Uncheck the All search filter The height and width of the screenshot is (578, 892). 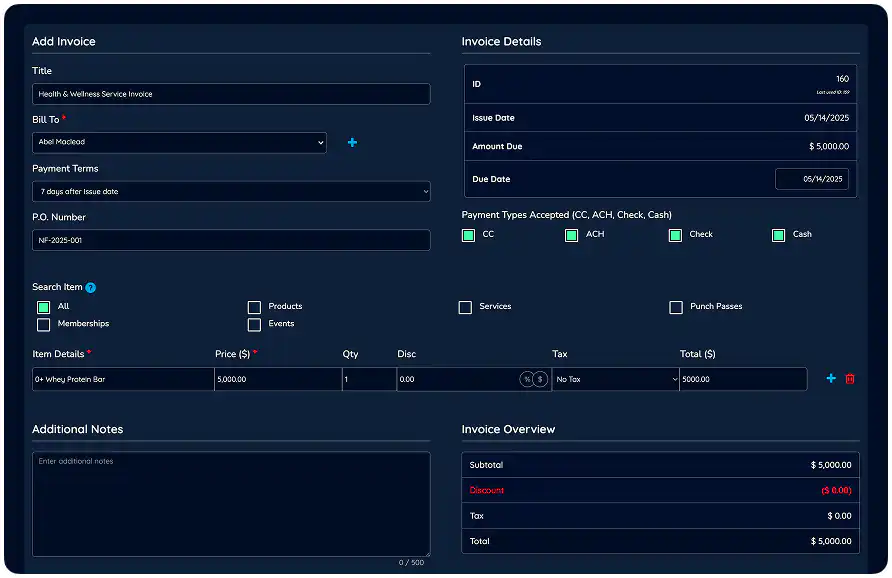click(43, 307)
